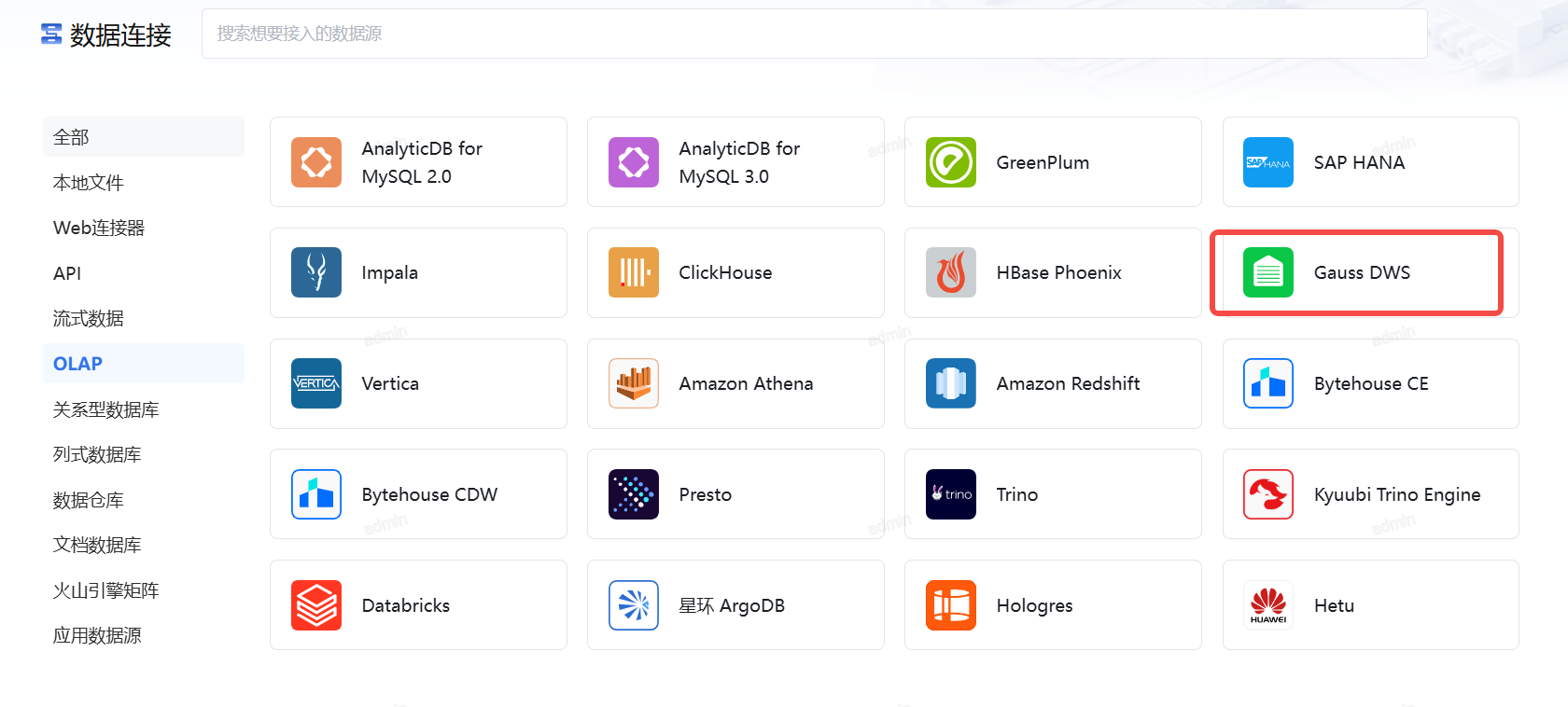This screenshot has width=1568, height=707.
Task: Select the SAP HANA connector card
Action: tap(1370, 162)
